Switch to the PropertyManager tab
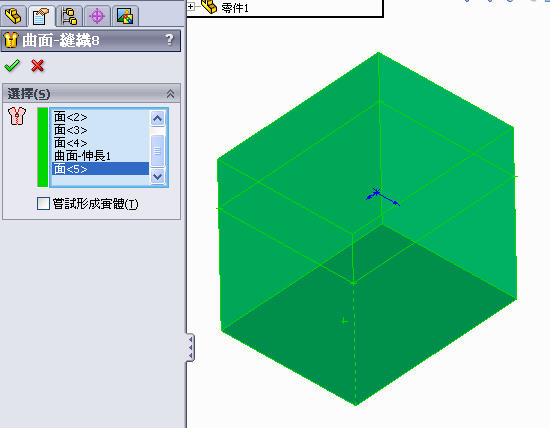 click(41, 16)
